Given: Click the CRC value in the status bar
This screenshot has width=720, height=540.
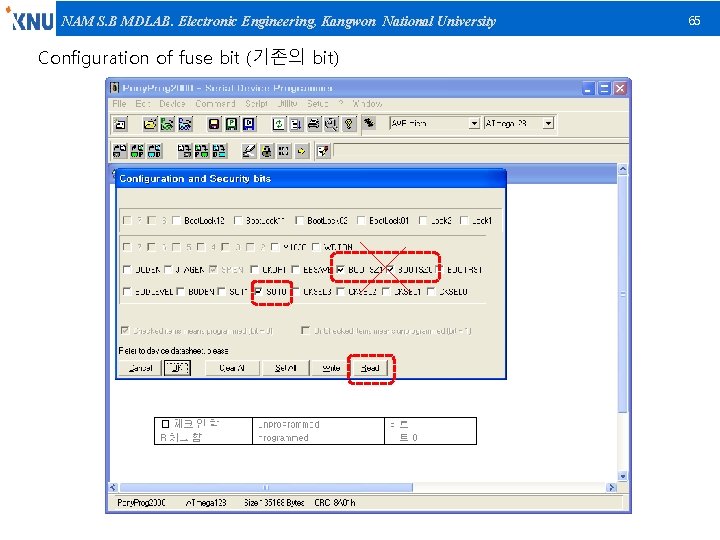Looking at the screenshot, I should pyautogui.click(x=335, y=503).
